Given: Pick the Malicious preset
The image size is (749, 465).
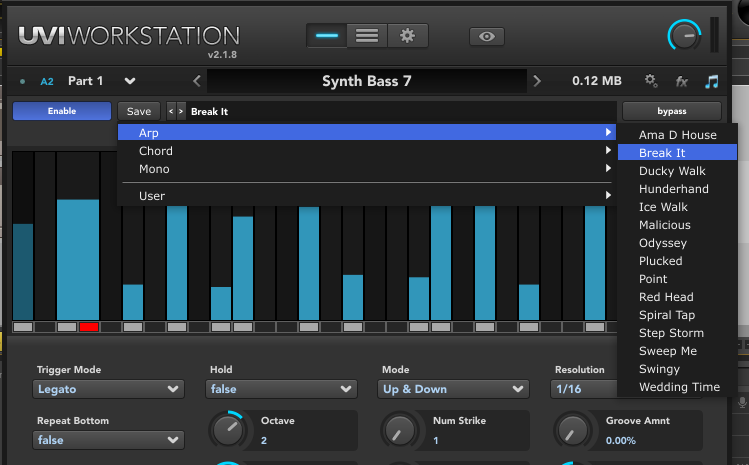Looking at the screenshot, I should tap(677, 225).
